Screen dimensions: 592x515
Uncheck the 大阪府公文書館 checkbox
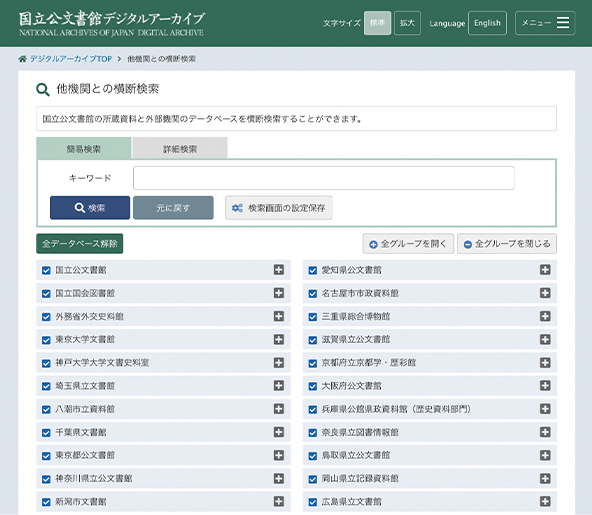[x=313, y=386]
